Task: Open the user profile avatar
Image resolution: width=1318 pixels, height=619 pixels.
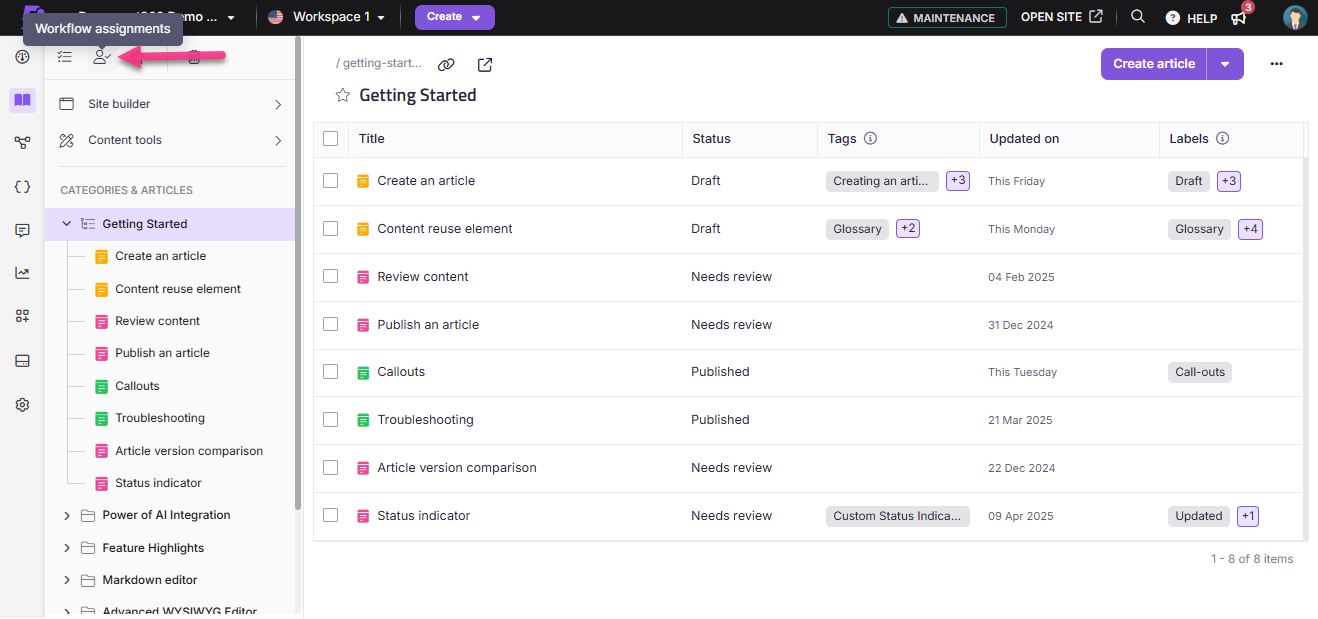Action: (x=1295, y=17)
